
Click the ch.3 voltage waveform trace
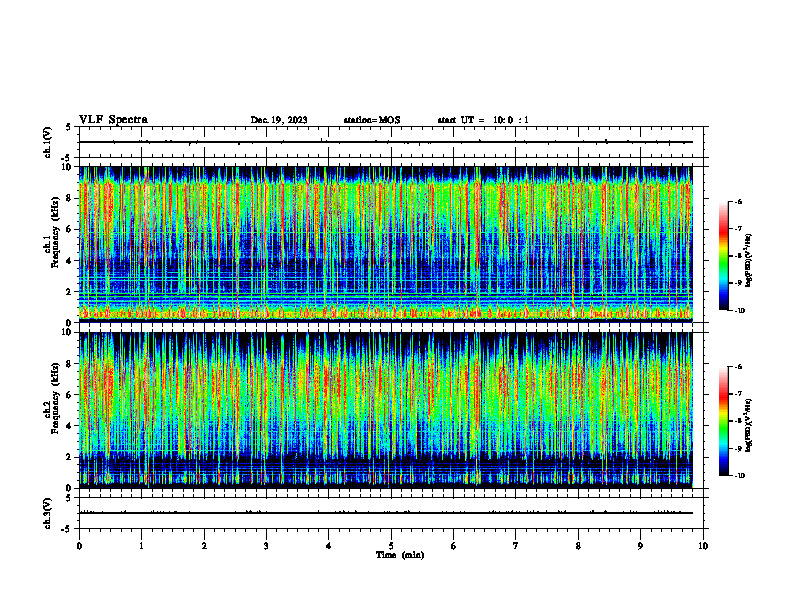coord(386,513)
